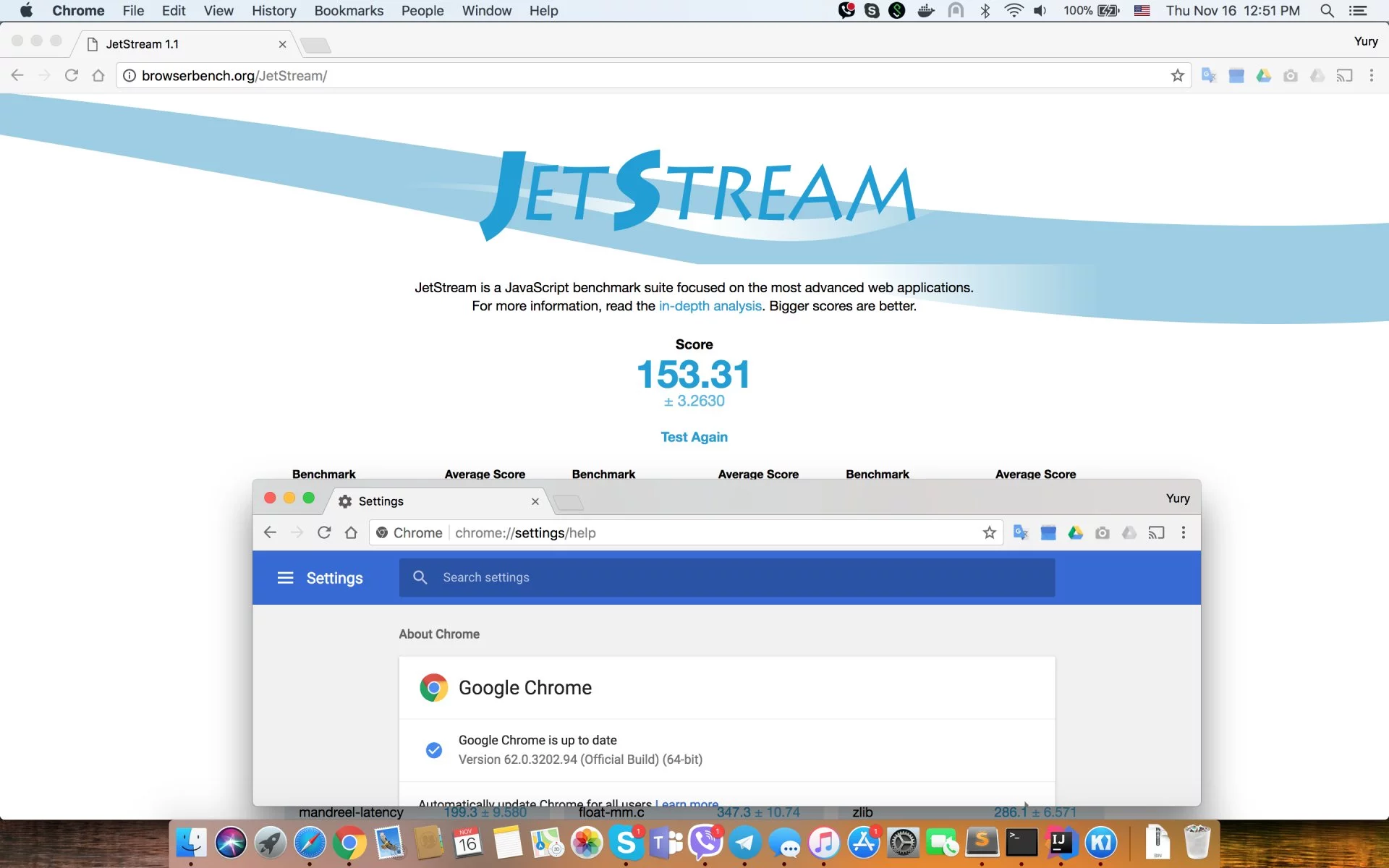Open Cast icon in JetStream window toolbar
Screen dimensions: 1389x868
click(x=1344, y=75)
